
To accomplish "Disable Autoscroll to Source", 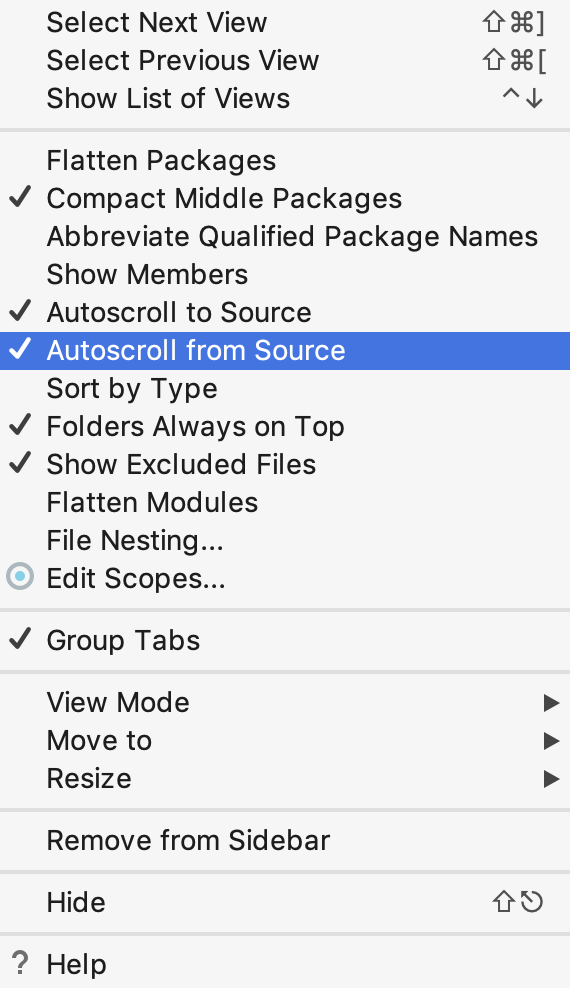I will pyautogui.click(x=285, y=313).
